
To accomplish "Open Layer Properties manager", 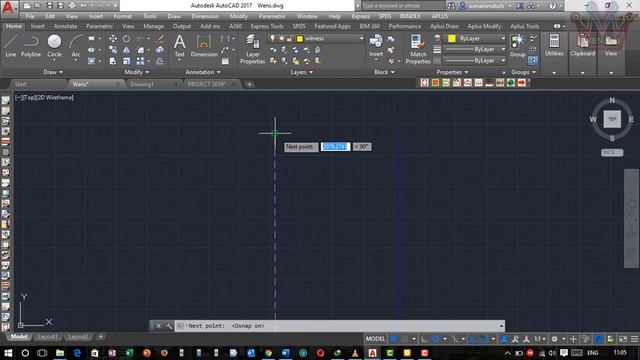I will point(252,49).
